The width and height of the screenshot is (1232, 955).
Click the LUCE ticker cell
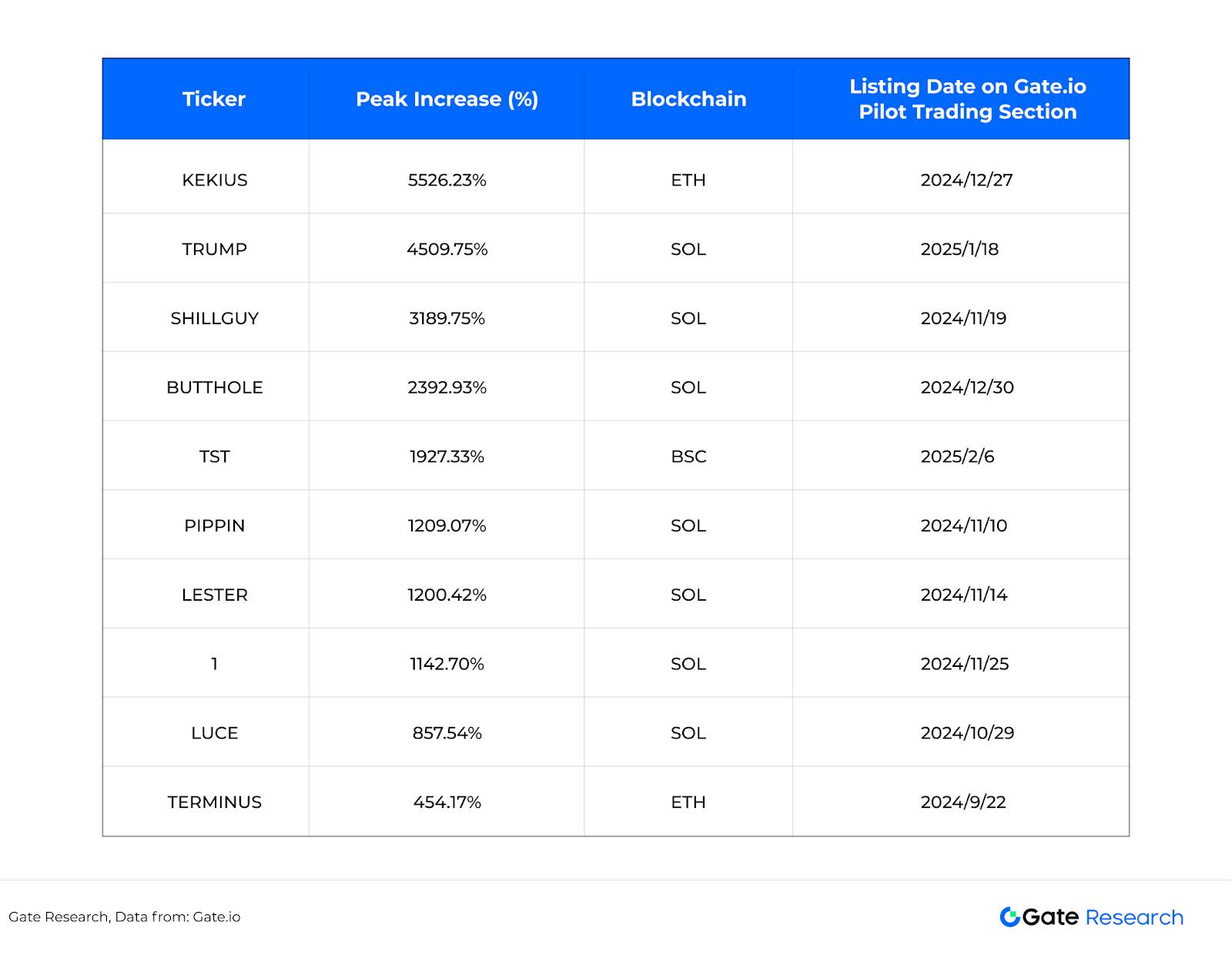(215, 733)
